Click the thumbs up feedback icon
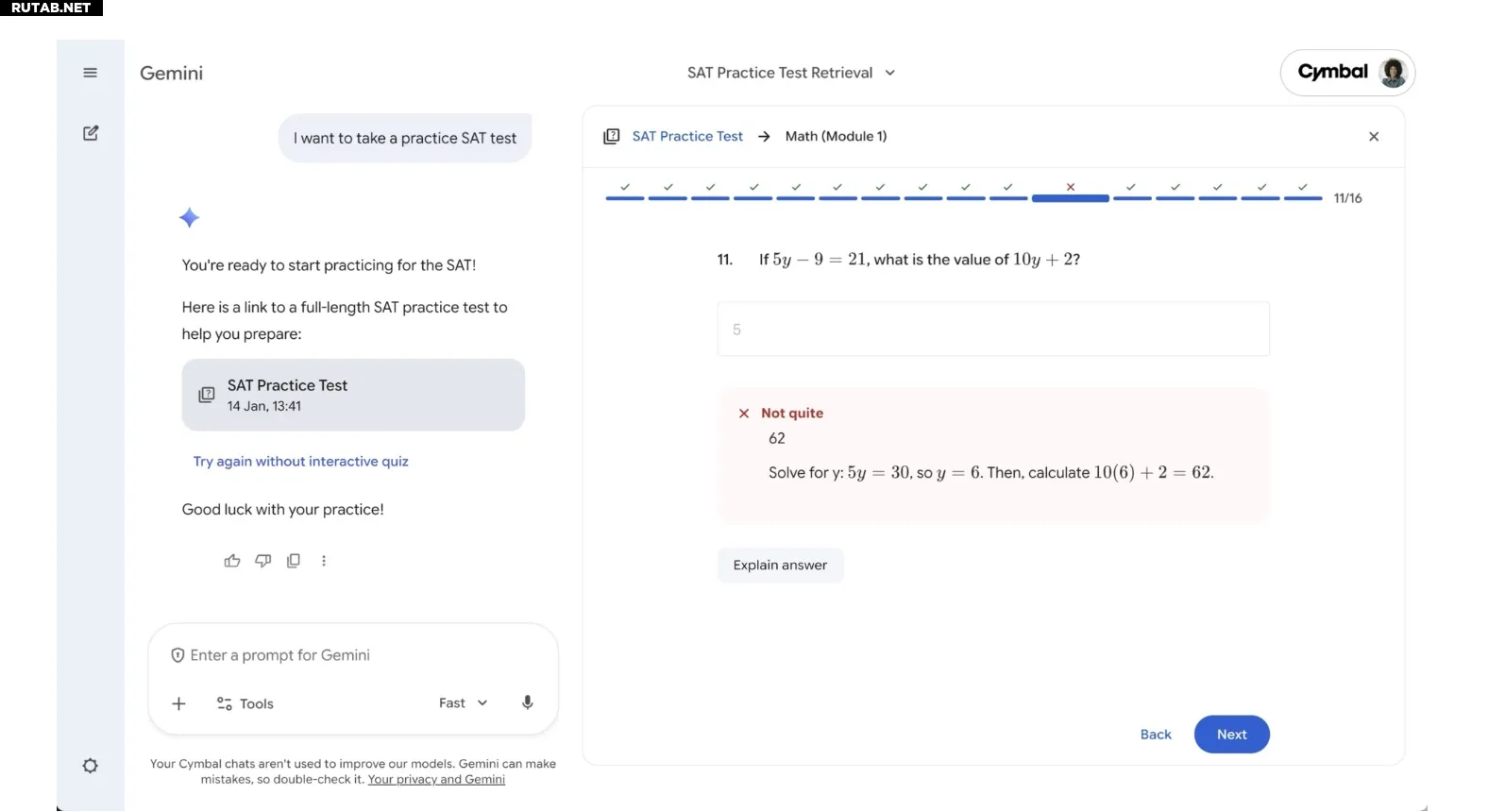The width and height of the screenshot is (1488, 812). click(232, 561)
